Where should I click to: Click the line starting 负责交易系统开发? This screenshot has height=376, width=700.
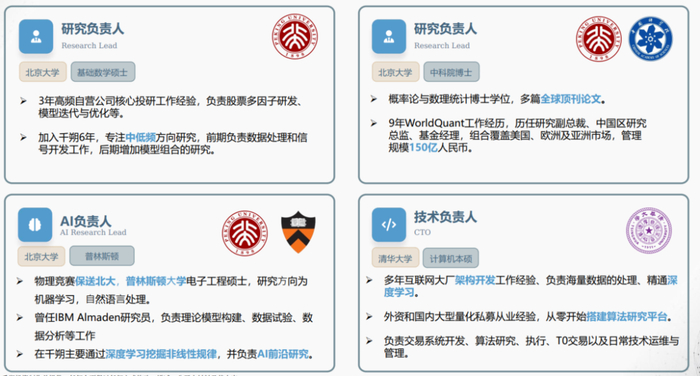click(x=531, y=341)
